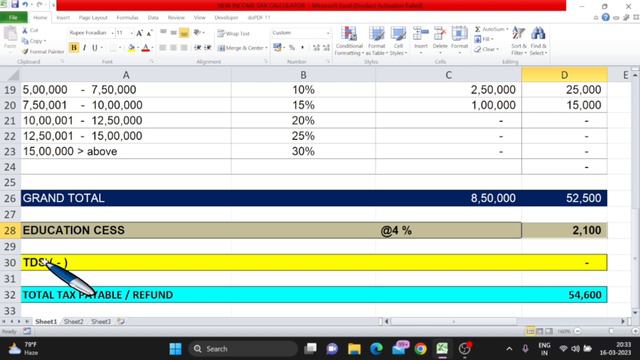Toggle Bold formatting
Image resolution: width=640 pixels, height=360 pixels.
point(74,48)
